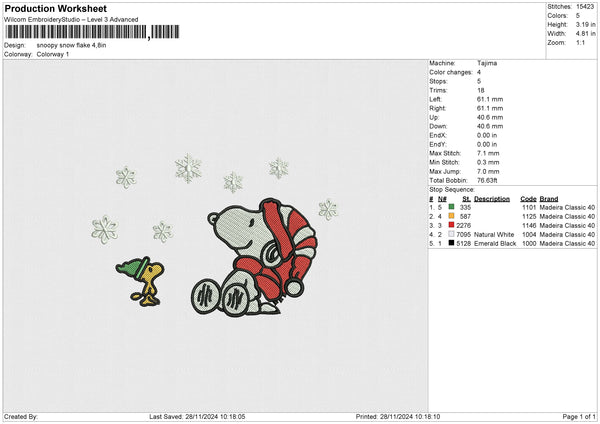Click 'Page 1 of 1' in the footer
Screen dimensions: 600x424
tap(579, 417)
